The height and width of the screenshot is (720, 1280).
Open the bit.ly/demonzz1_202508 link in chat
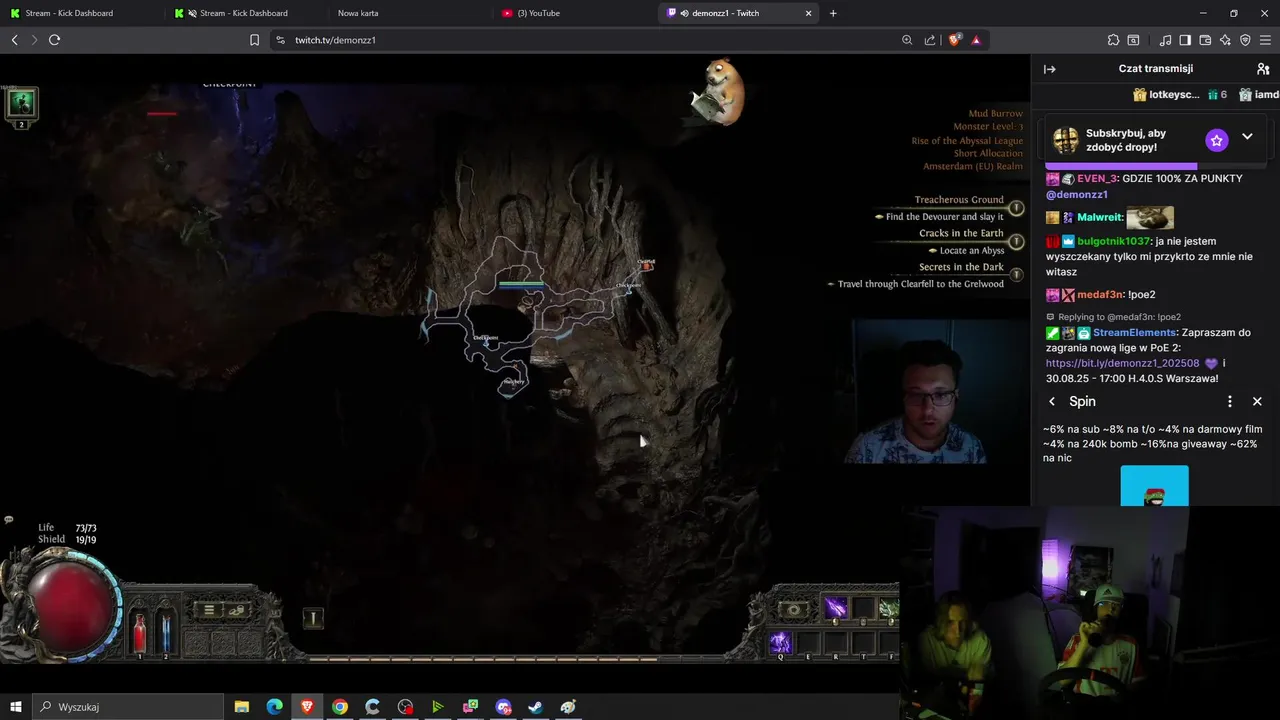tap(1122, 363)
